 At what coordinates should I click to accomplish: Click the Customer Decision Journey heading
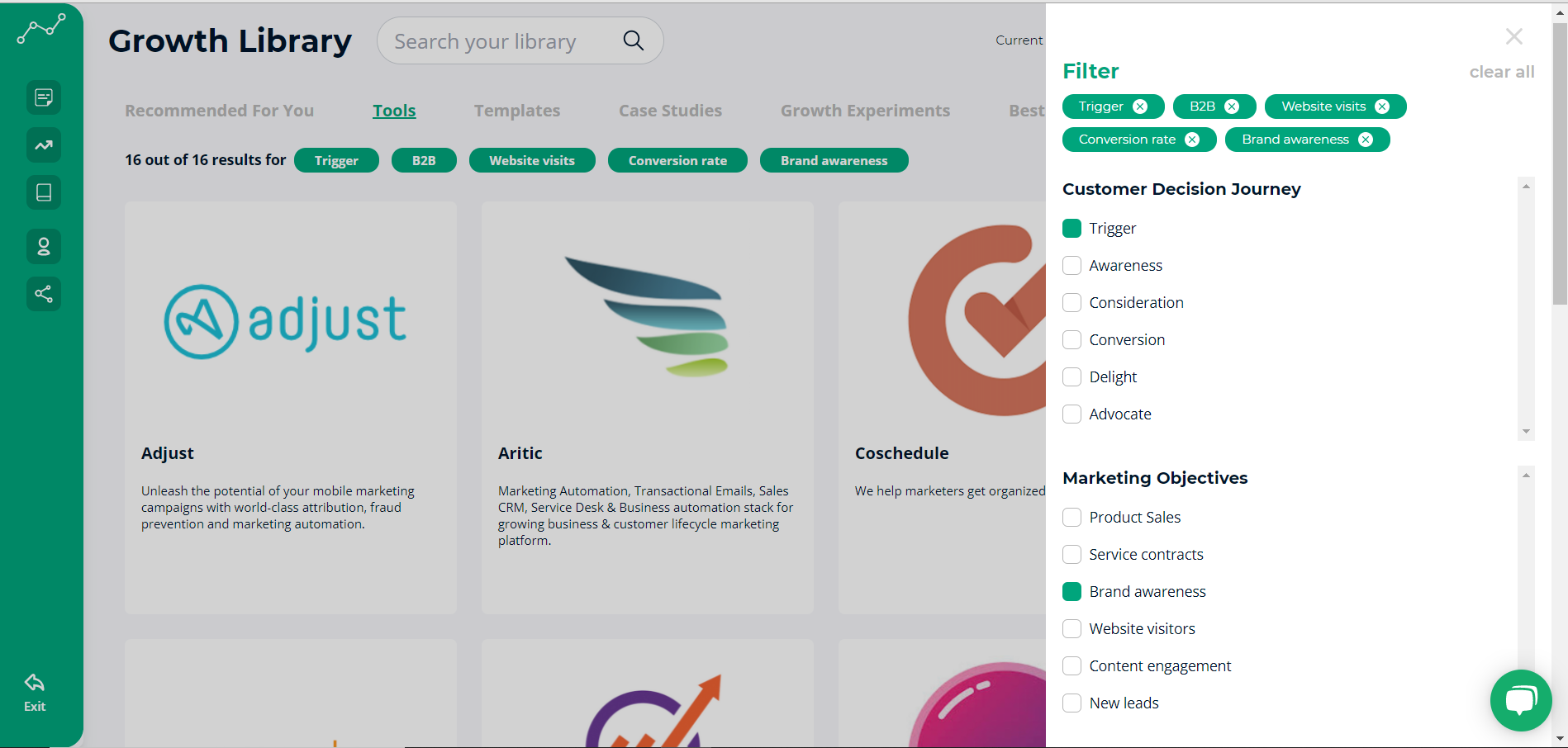1181,189
